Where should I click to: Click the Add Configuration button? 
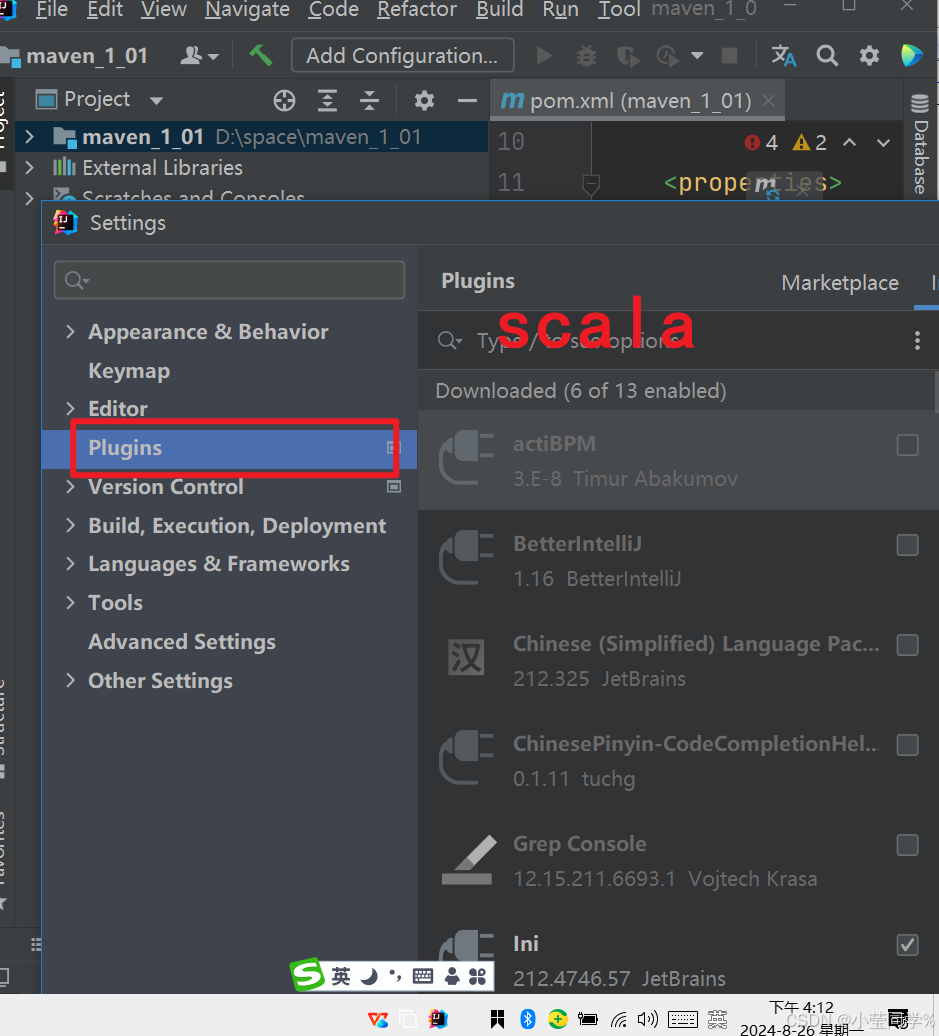[x=402, y=55]
